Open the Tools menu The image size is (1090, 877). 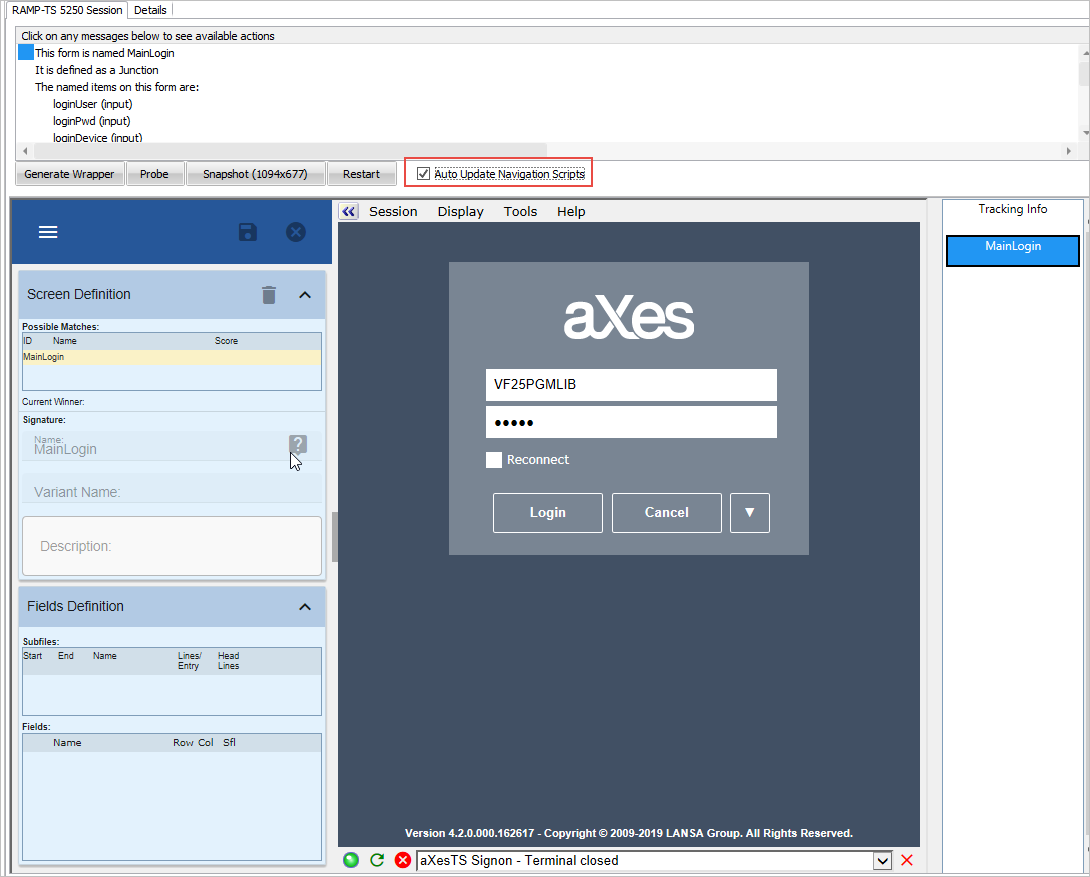coord(520,211)
